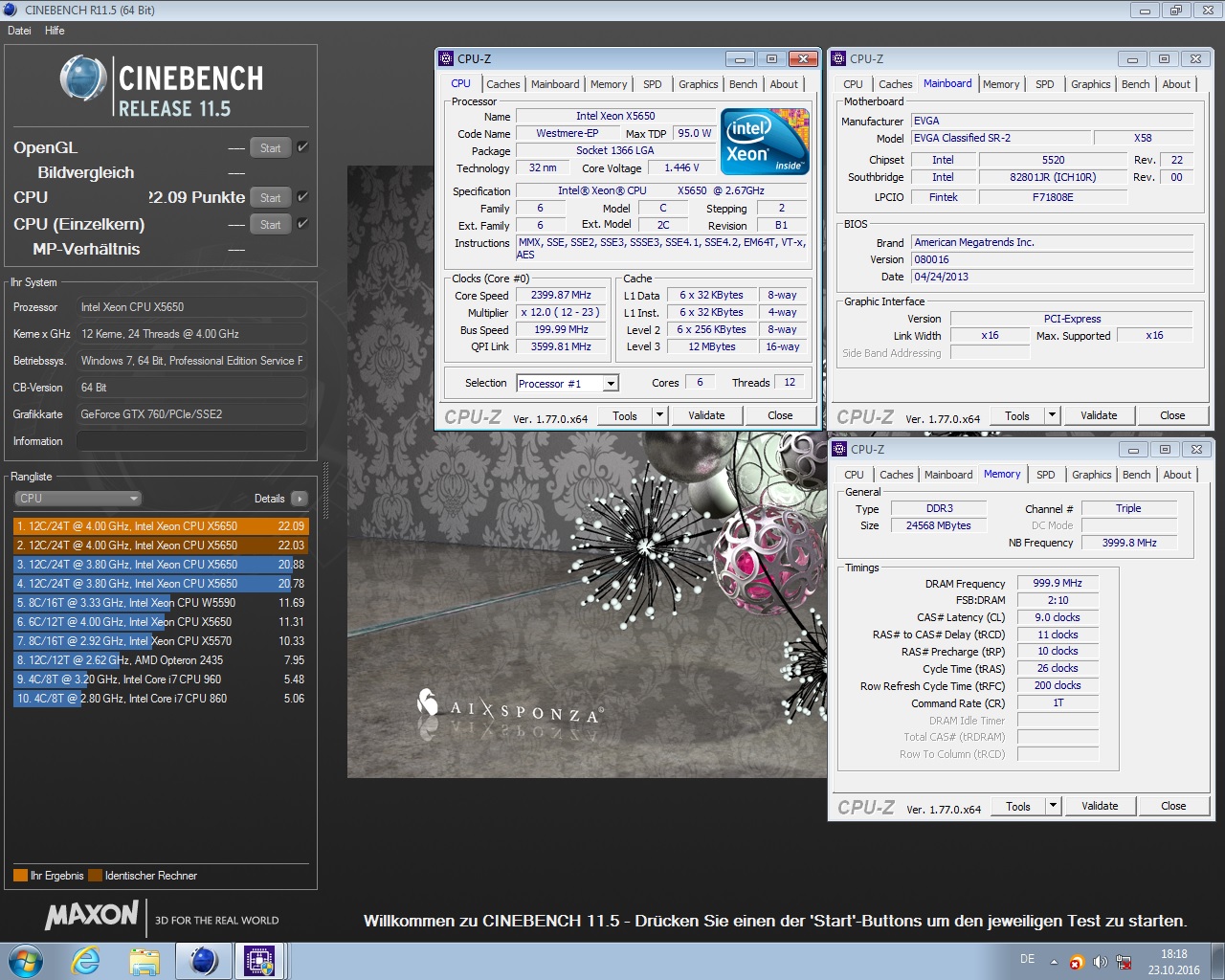Click Validate in the Memory window
This screenshot has height=980, width=1225.
[1100, 806]
